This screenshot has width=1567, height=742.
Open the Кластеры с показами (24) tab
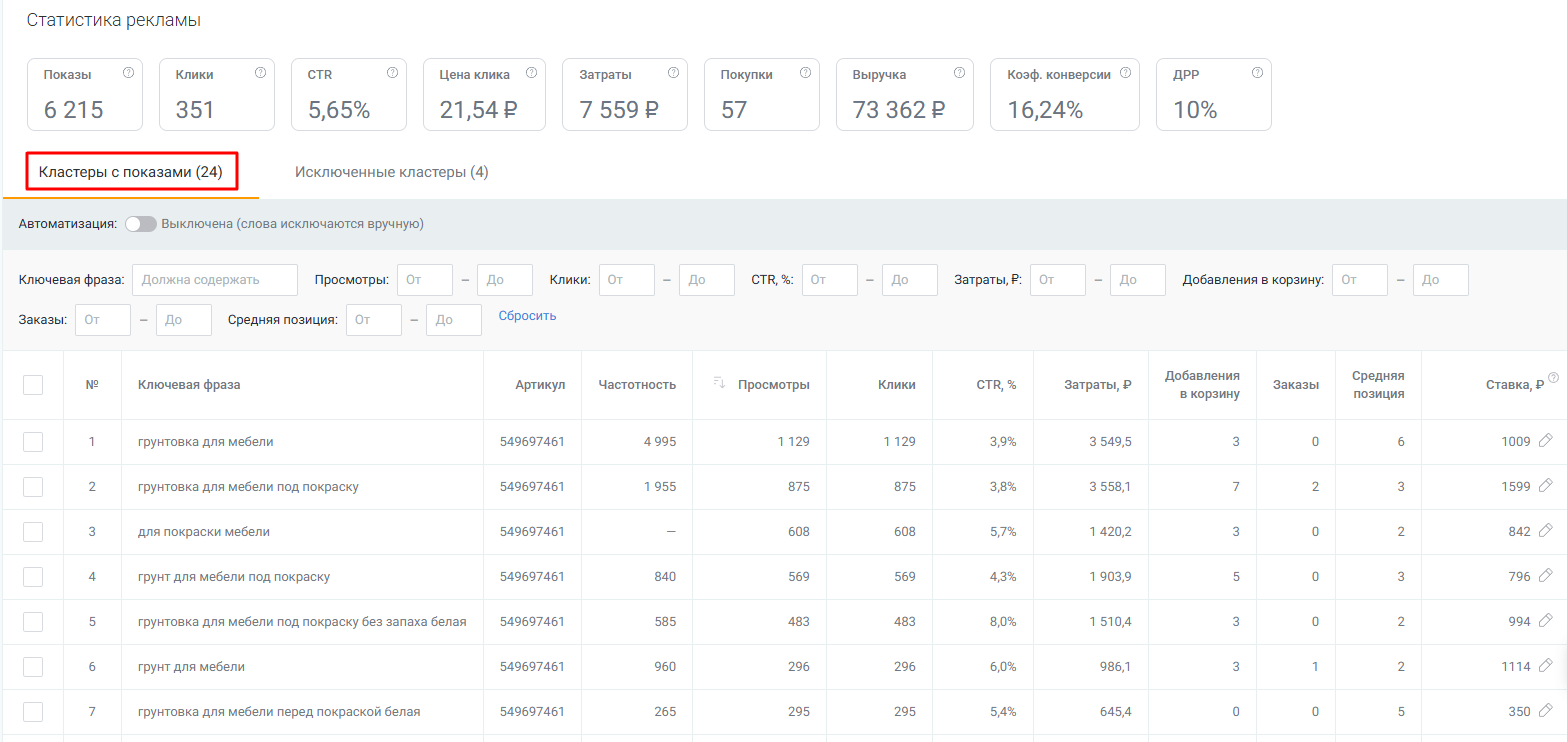point(131,172)
